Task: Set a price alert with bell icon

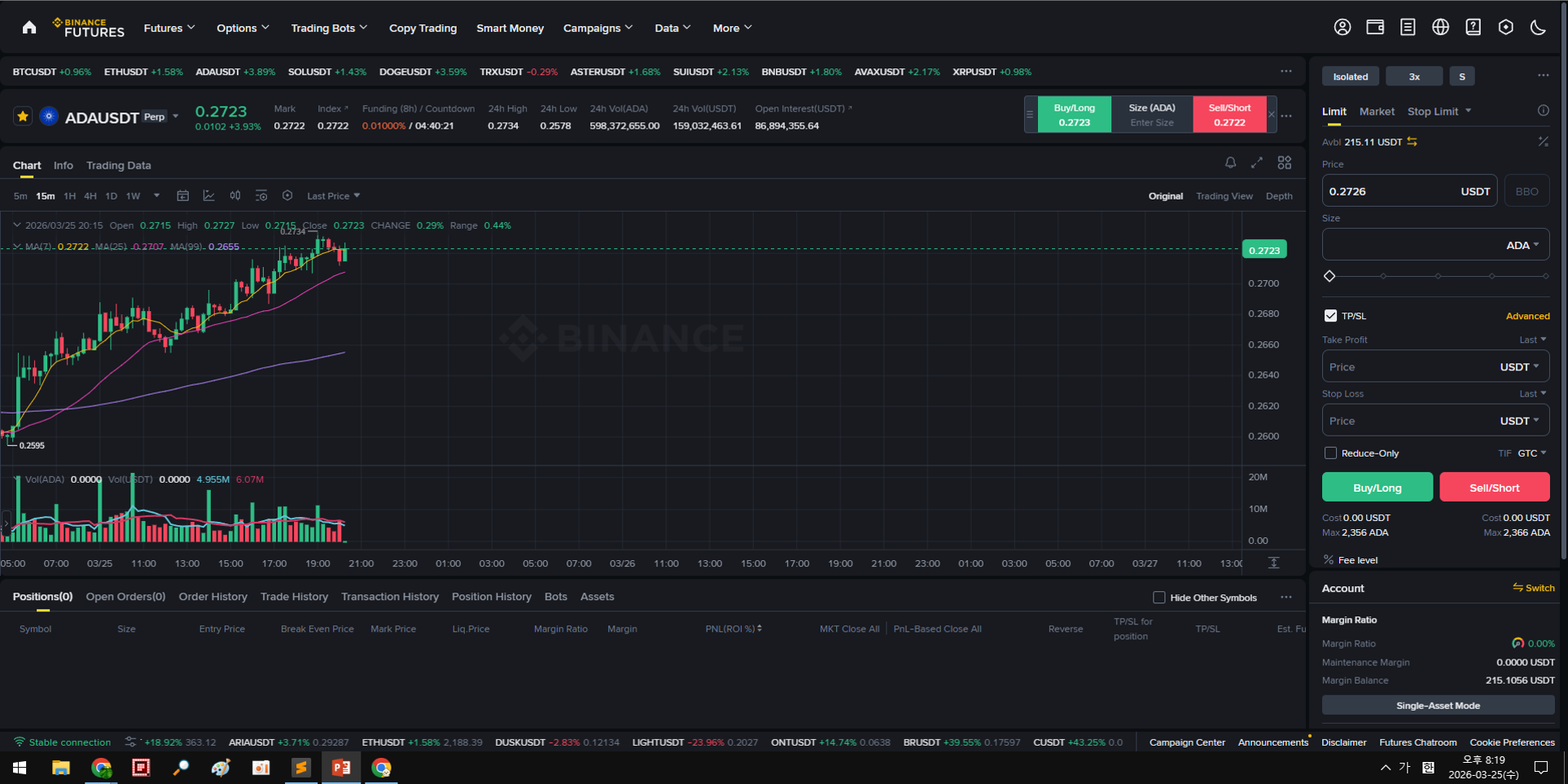Action: tap(1230, 163)
